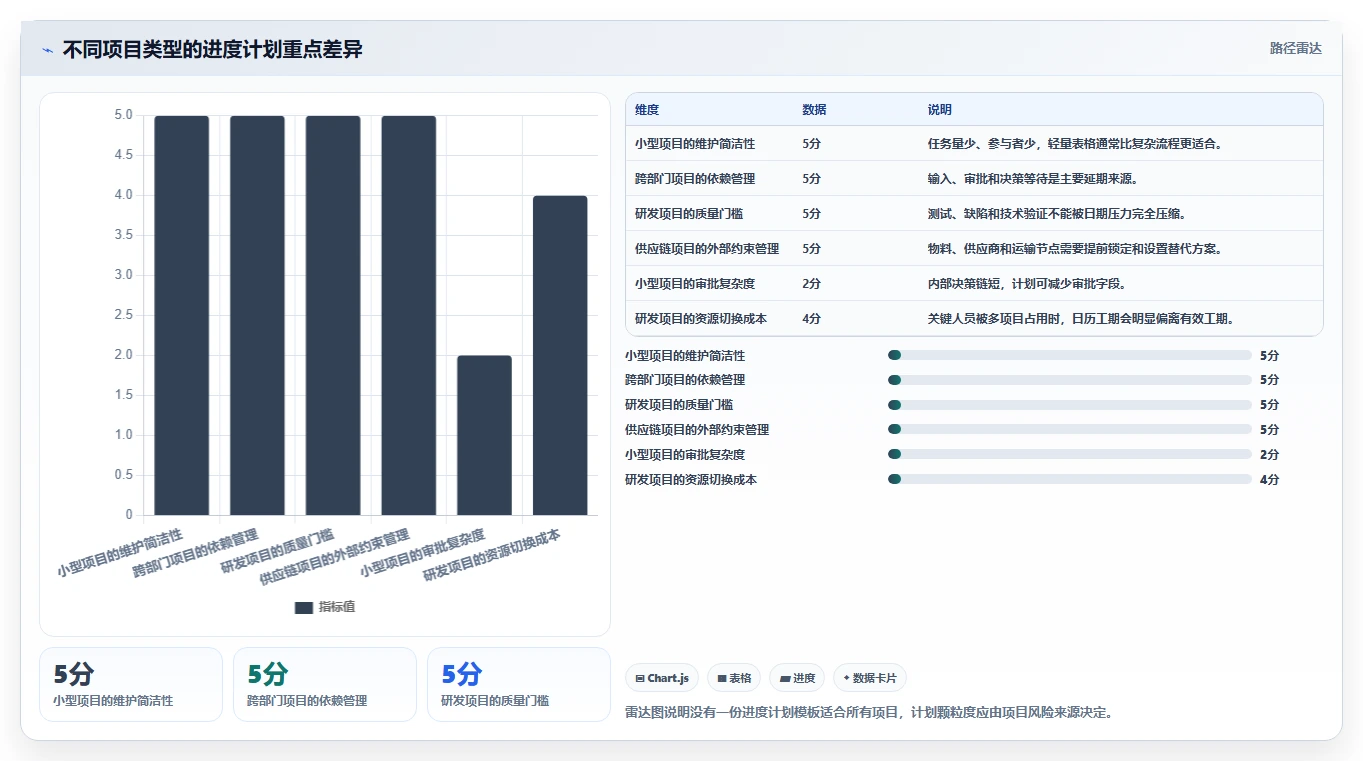Click progress bar for 供应链项目的外部约束管理
1363x761 pixels.
click(1069, 430)
